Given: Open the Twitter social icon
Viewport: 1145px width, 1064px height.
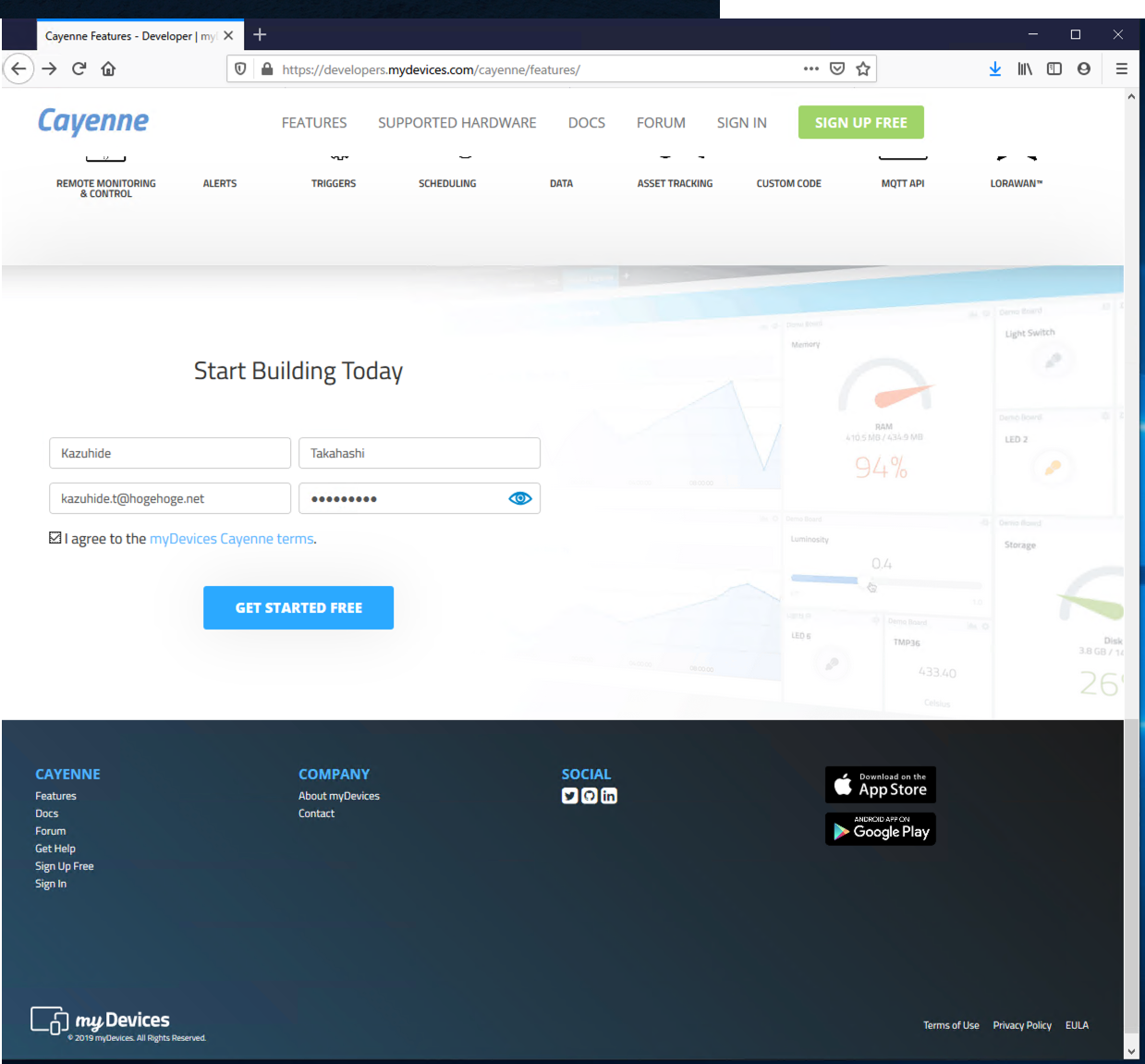Looking at the screenshot, I should click(x=569, y=796).
